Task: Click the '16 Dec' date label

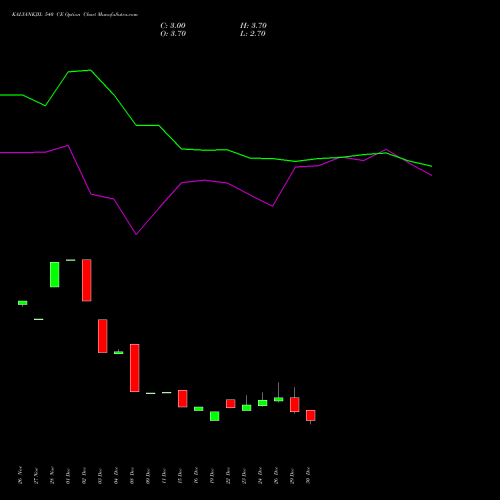Action: tap(196, 476)
